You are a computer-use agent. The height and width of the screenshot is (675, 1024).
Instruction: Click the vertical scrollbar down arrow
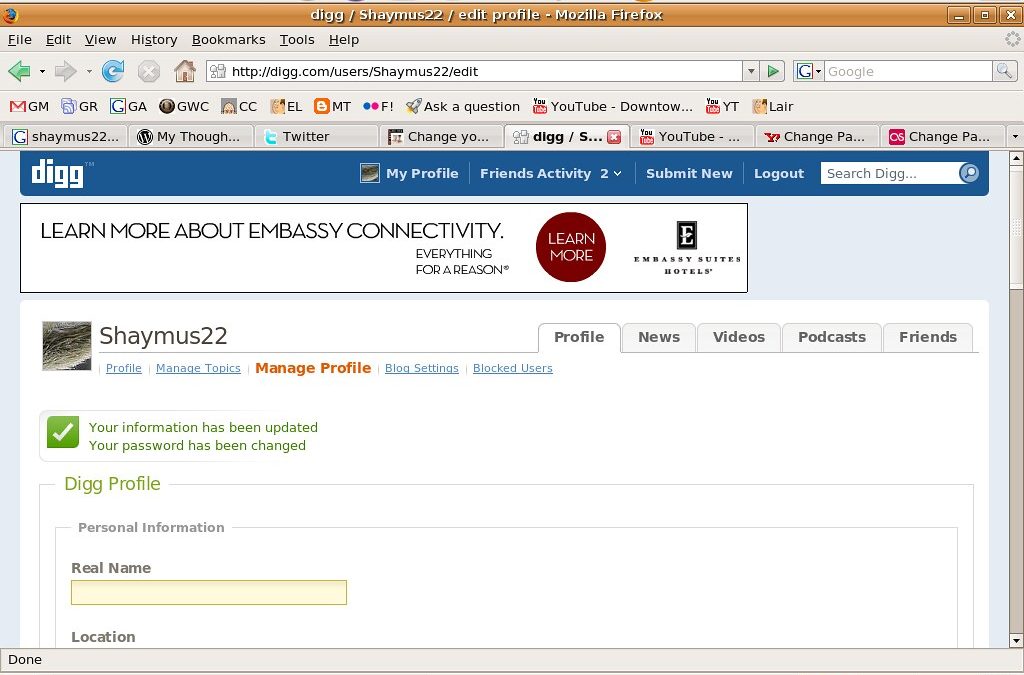pyautogui.click(x=1016, y=640)
